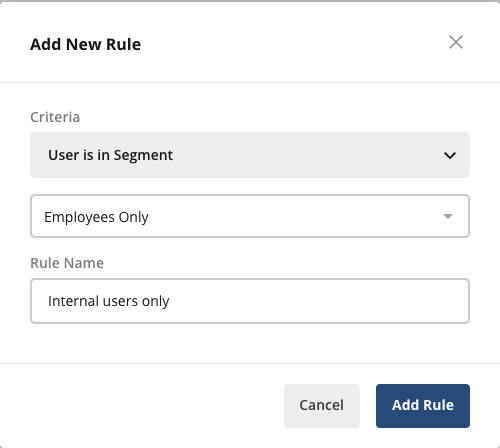
Task: Select the Rule Name label text
Action: click(67, 263)
